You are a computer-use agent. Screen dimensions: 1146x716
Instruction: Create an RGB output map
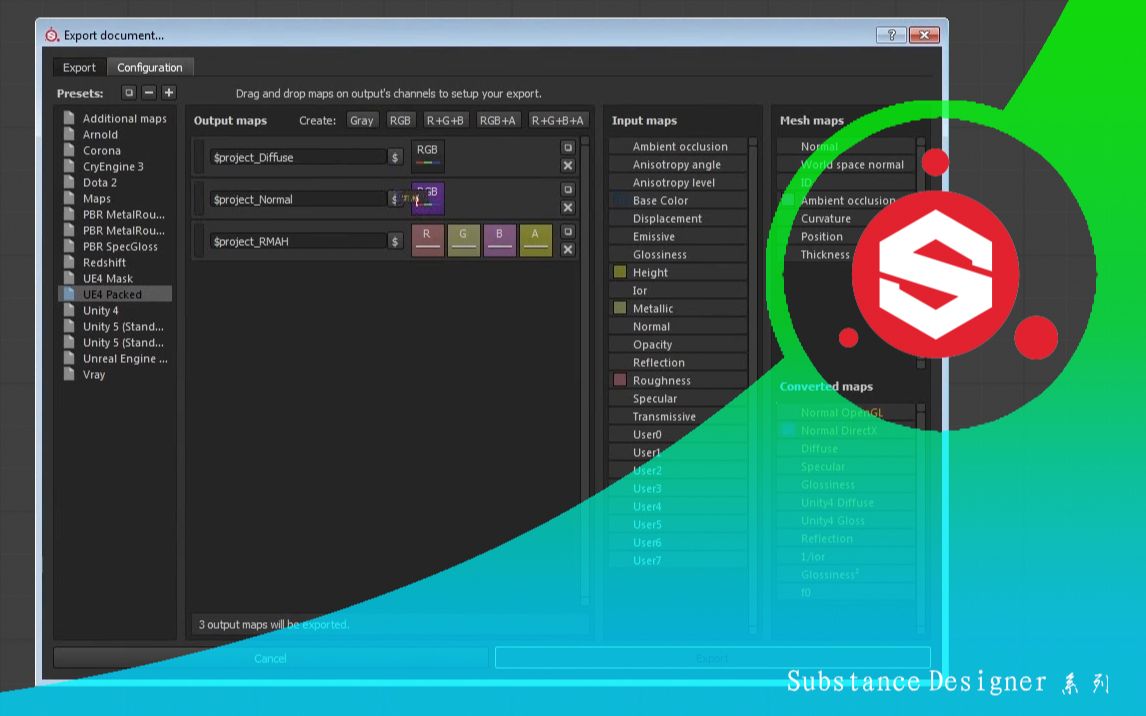pyautogui.click(x=400, y=121)
